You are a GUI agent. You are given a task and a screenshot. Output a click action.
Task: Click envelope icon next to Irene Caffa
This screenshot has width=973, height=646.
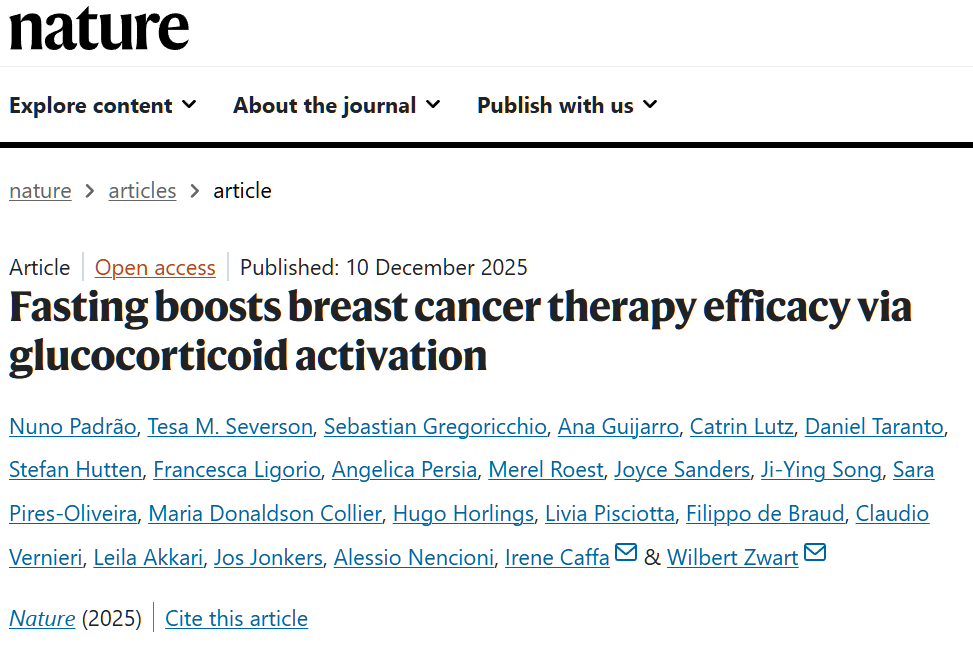point(626,552)
